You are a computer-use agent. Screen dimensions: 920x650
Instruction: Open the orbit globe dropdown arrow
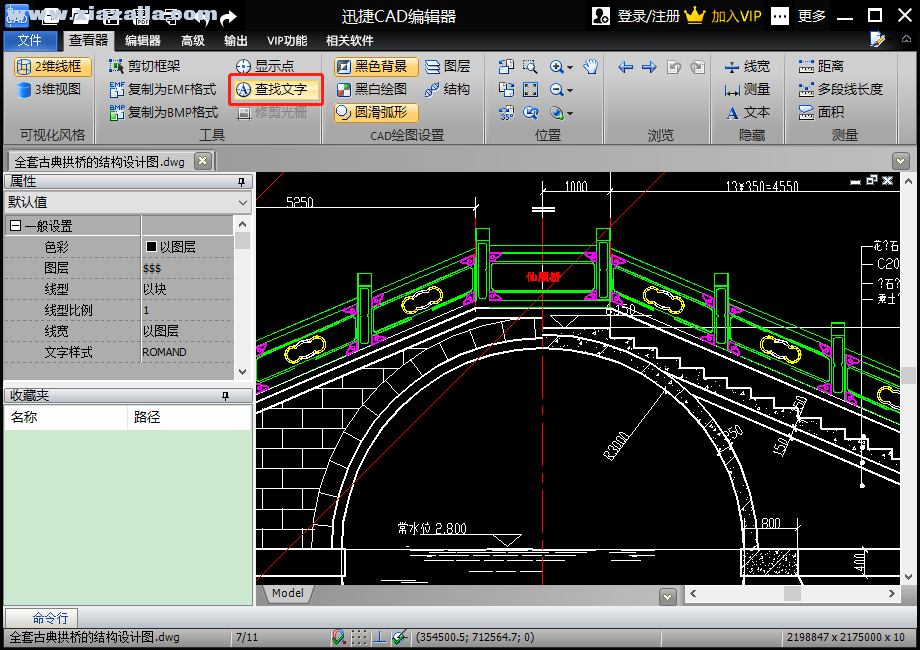(x=570, y=113)
